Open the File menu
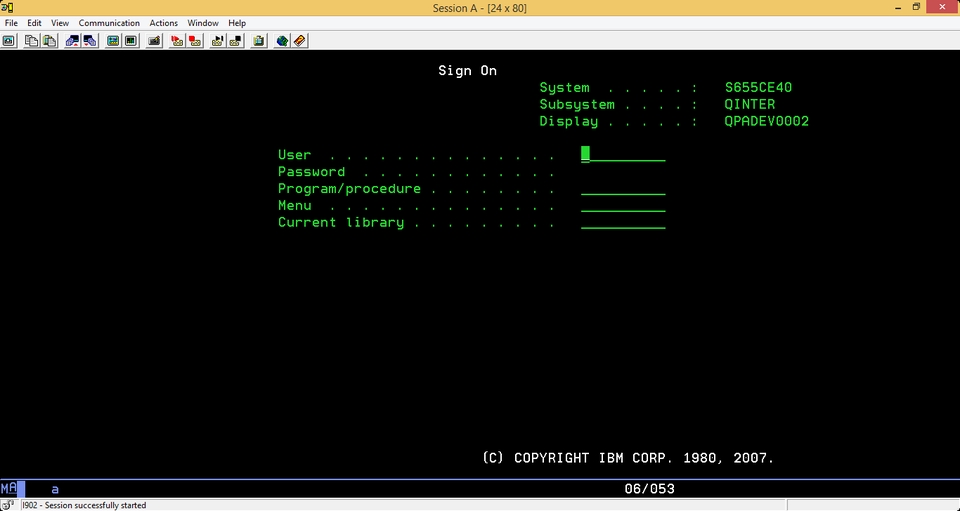The height and width of the screenshot is (511, 960). (11, 23)
